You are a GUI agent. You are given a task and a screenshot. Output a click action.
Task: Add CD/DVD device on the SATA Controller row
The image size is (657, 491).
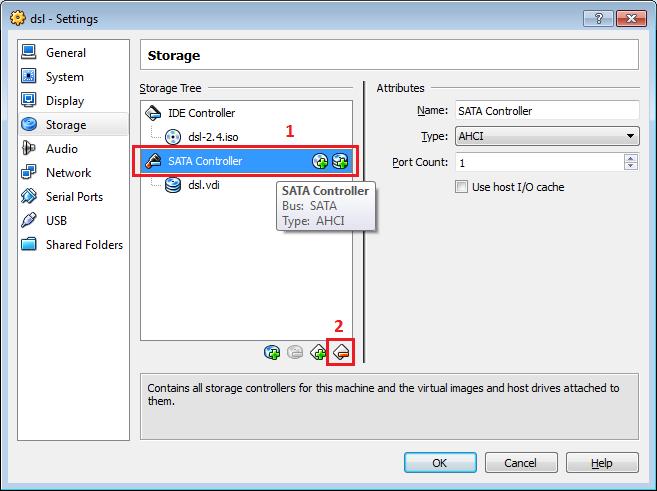coord(320,161)
